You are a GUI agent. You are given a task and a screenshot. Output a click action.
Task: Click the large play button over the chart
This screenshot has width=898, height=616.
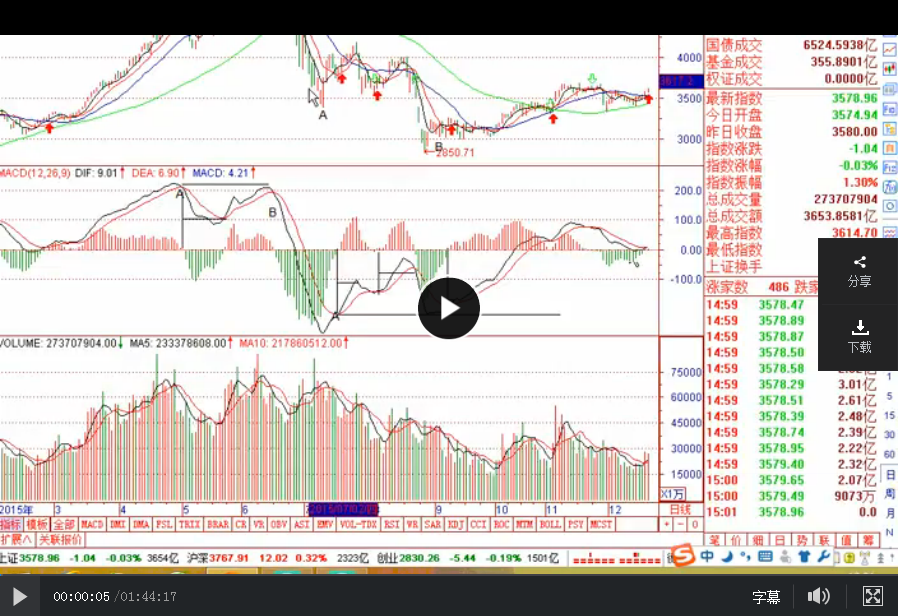tap(448, 308)
